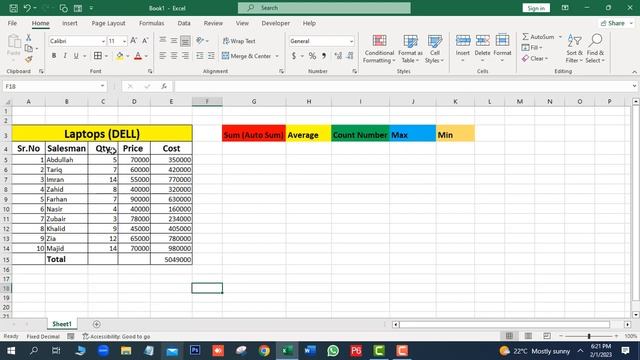Click the Save icon in the title bar
The image size is (640, 360).
point(13,8)
